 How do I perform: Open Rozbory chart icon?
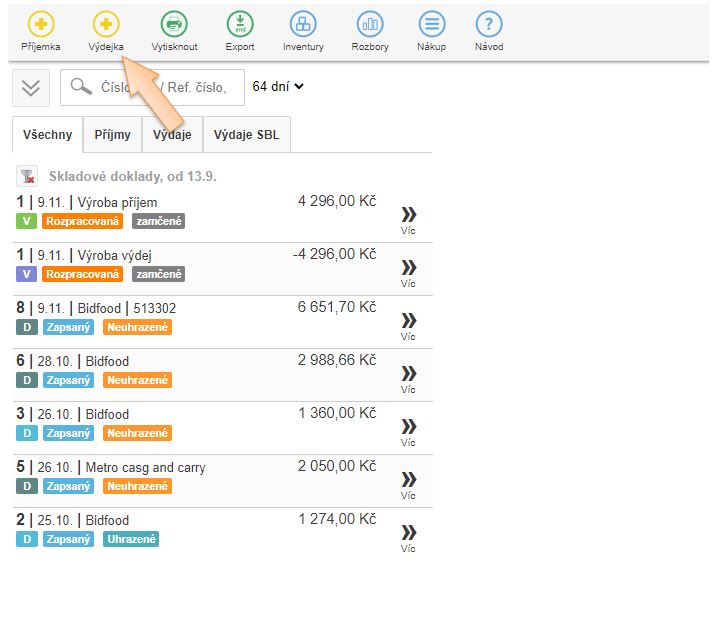pyautogui.click(x=370, y=24)
